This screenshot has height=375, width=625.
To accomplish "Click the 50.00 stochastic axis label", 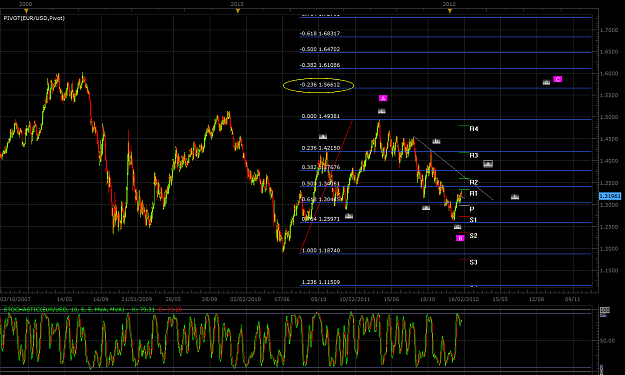I will pyautogui.click(x=607, y=341).
